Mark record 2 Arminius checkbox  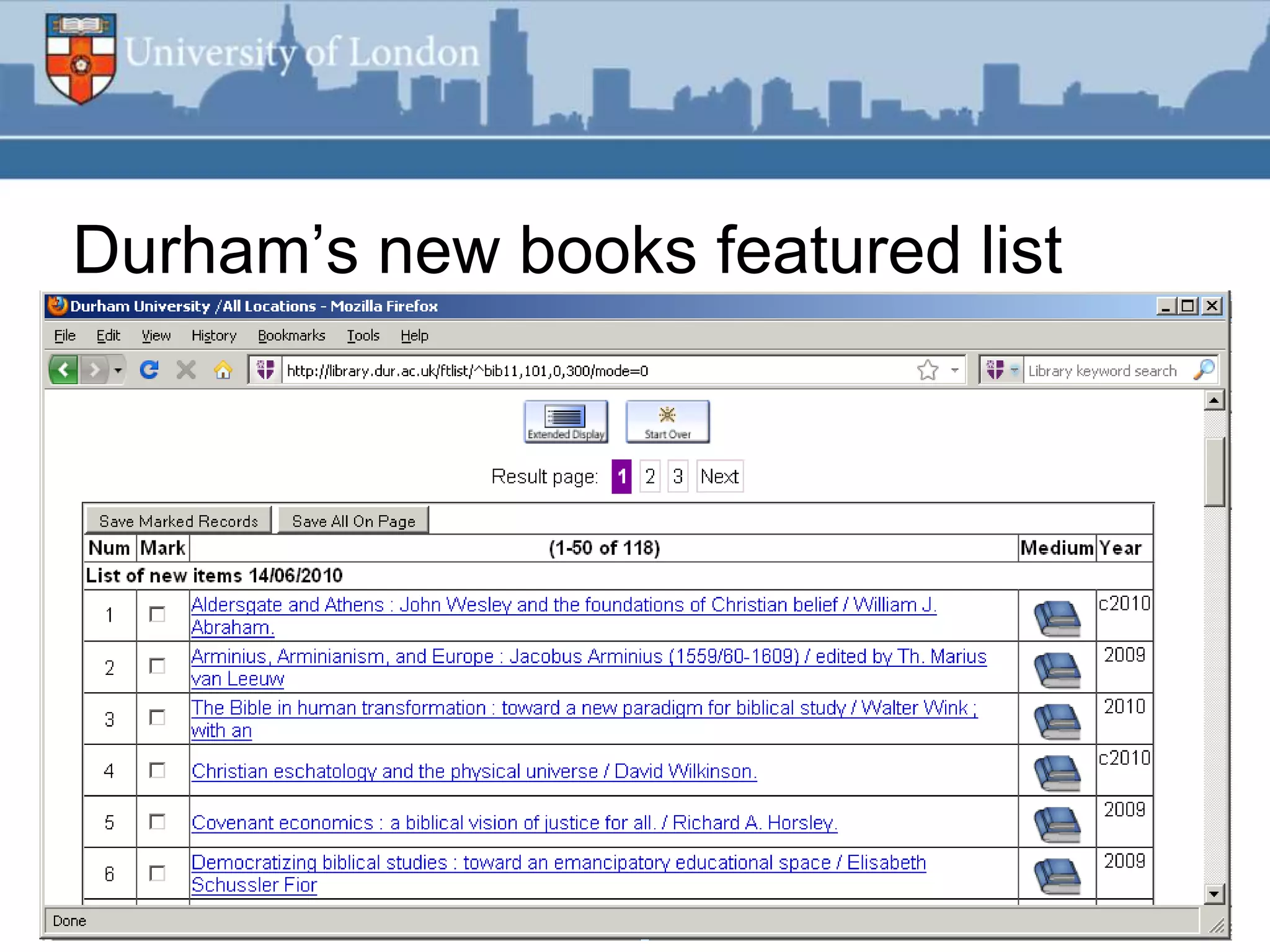(x=158, y=666)
